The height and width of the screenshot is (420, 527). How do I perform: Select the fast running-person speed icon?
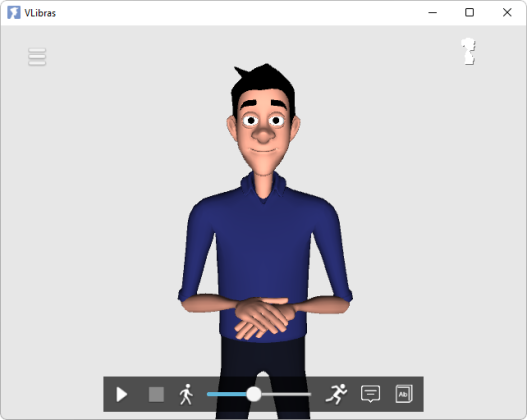(x=336, y=394)
